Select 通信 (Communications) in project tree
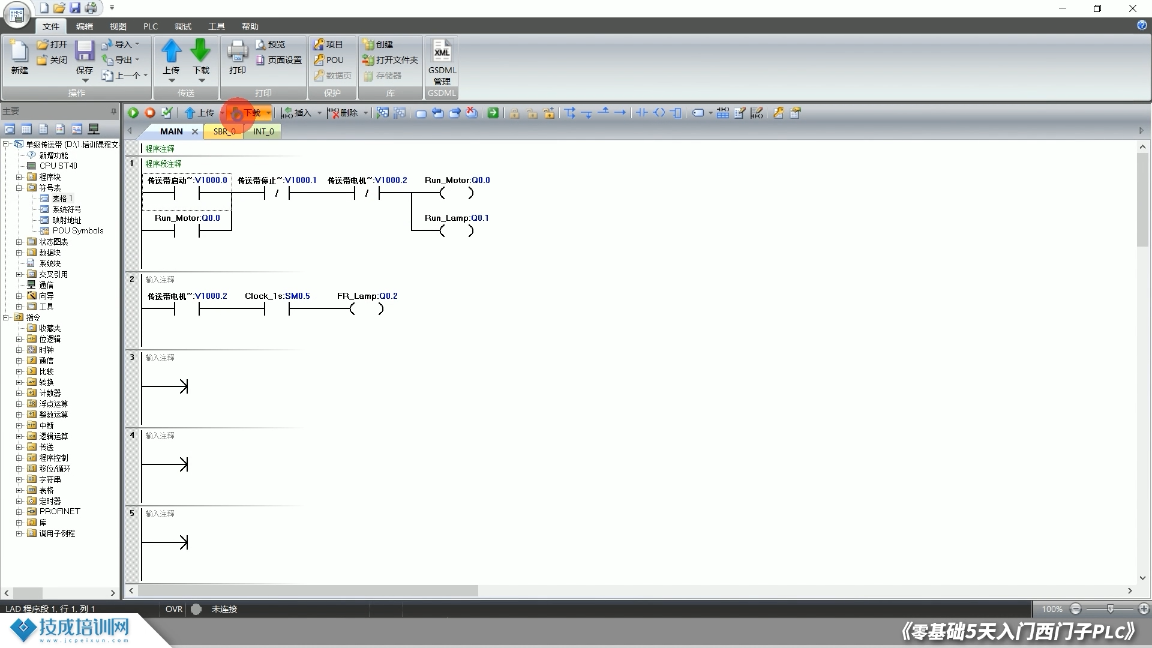This screenshot has width=1152, height=648. (x=46, y=285)
